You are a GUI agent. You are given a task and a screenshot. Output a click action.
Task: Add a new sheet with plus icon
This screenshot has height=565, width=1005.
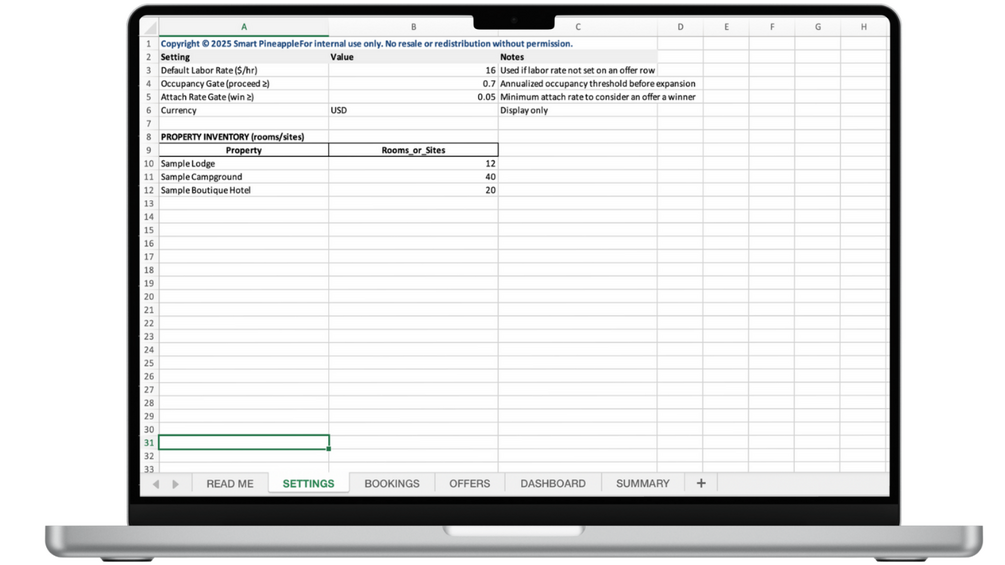[701, 483]
